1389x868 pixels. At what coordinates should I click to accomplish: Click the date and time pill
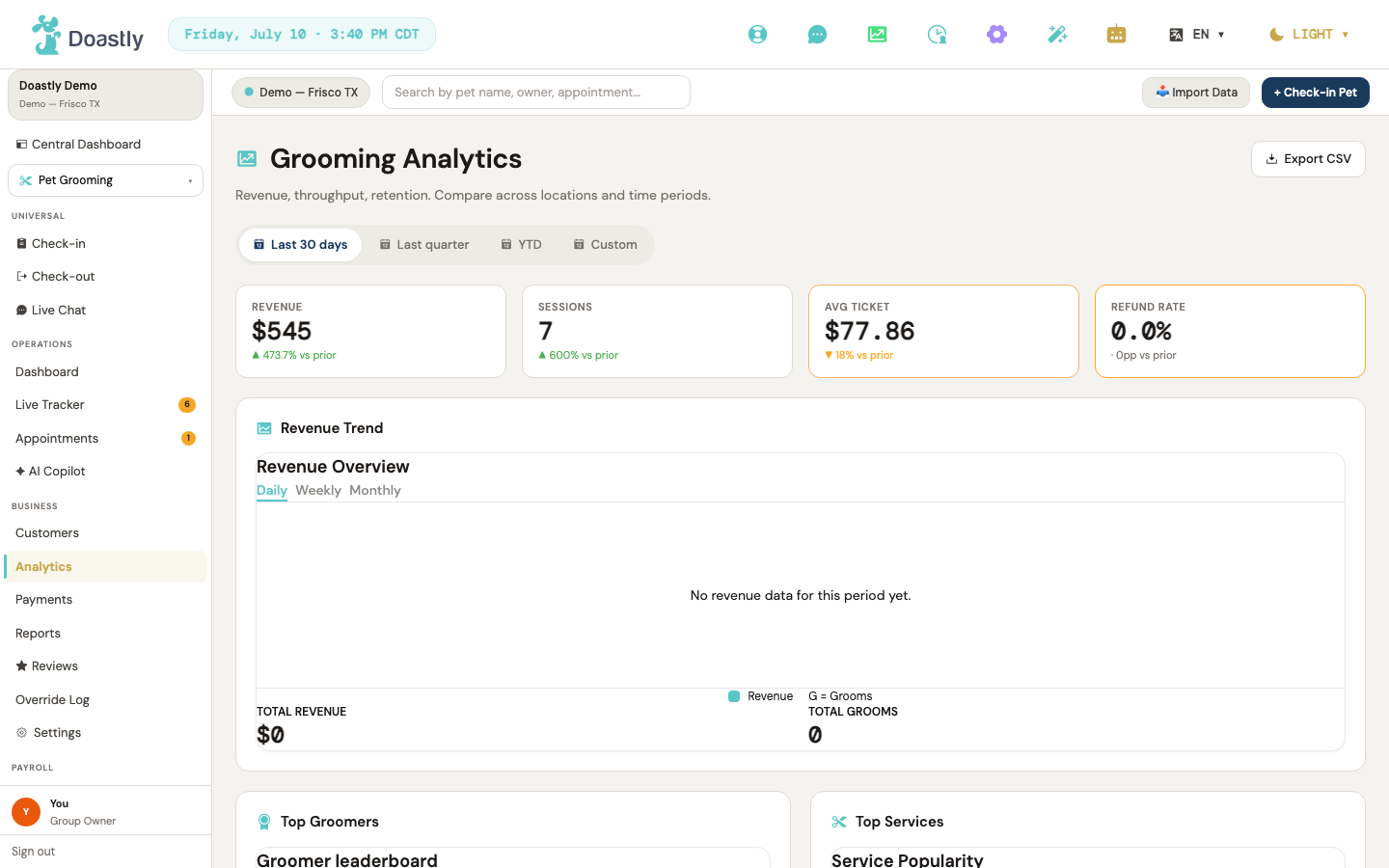(x=302, y=35)
